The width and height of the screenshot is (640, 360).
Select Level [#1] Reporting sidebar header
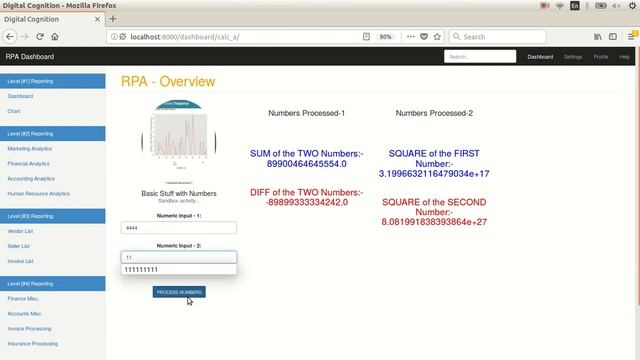point(53,81)
